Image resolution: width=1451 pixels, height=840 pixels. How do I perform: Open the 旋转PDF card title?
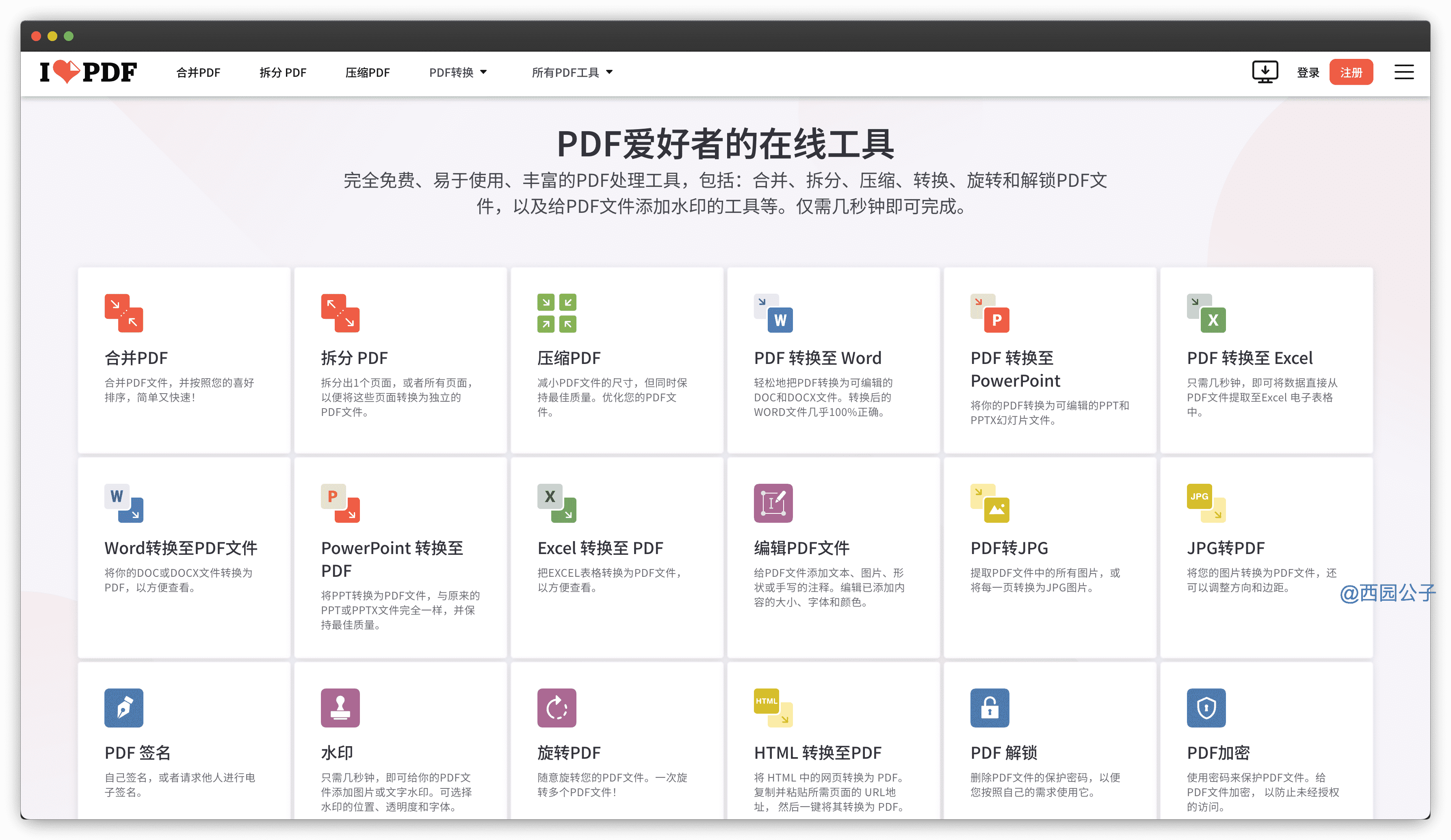[x=569, y=753]
